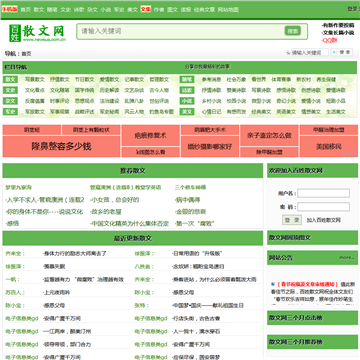Open 经典文章 in the top navigation bar

(204, 10)
